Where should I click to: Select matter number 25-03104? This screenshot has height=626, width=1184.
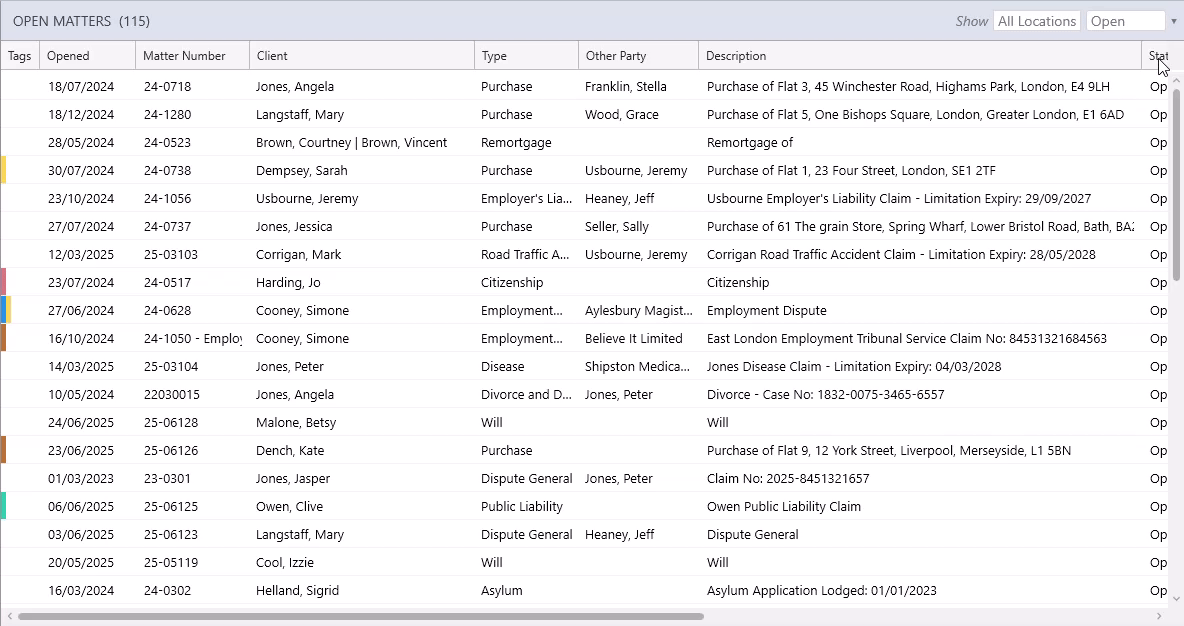171,366
